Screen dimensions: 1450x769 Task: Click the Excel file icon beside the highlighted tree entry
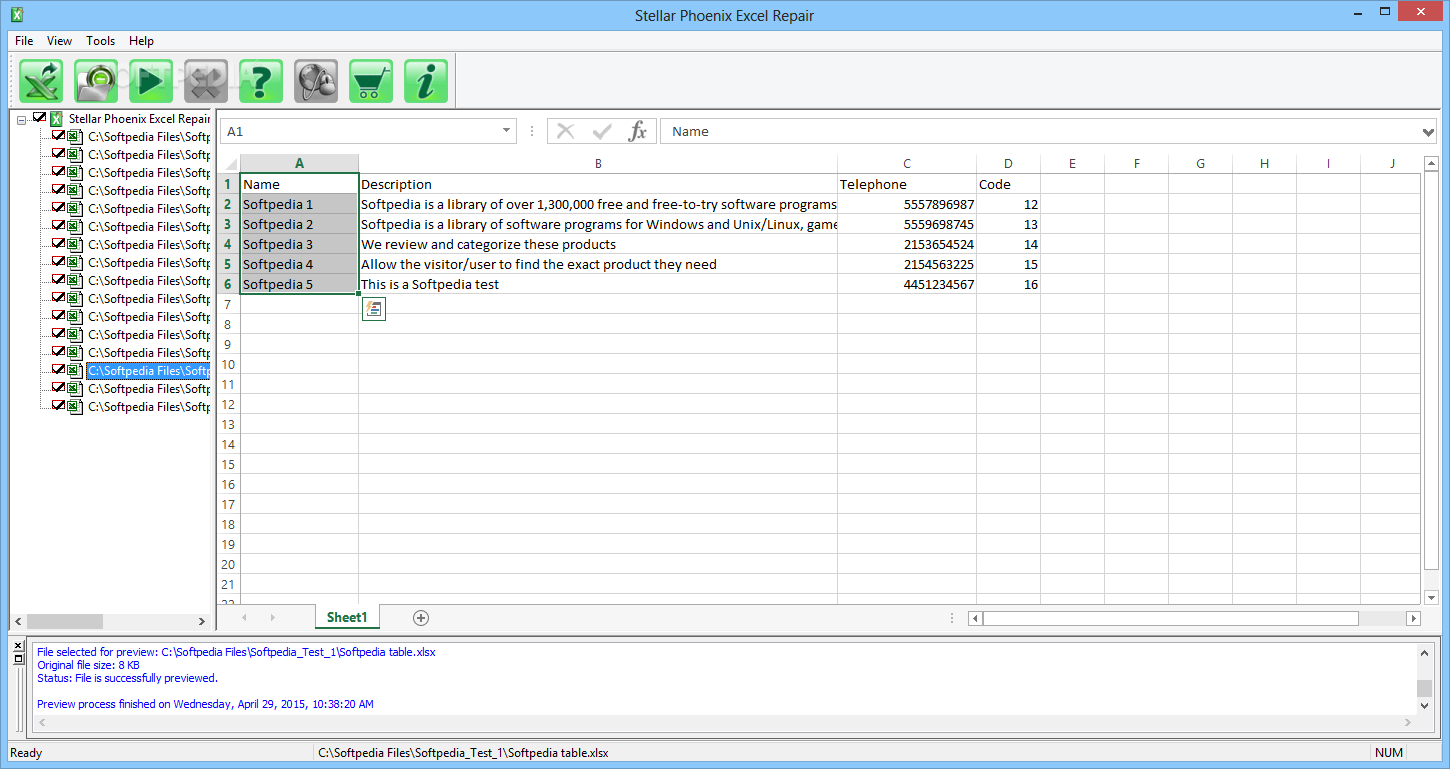(75, 371)
